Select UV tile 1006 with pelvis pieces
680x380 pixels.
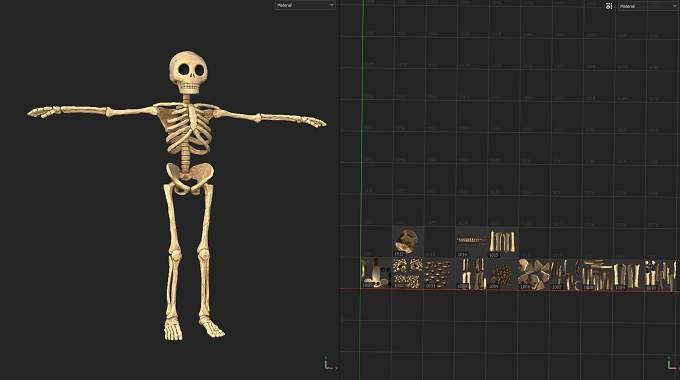click(534, 275)
